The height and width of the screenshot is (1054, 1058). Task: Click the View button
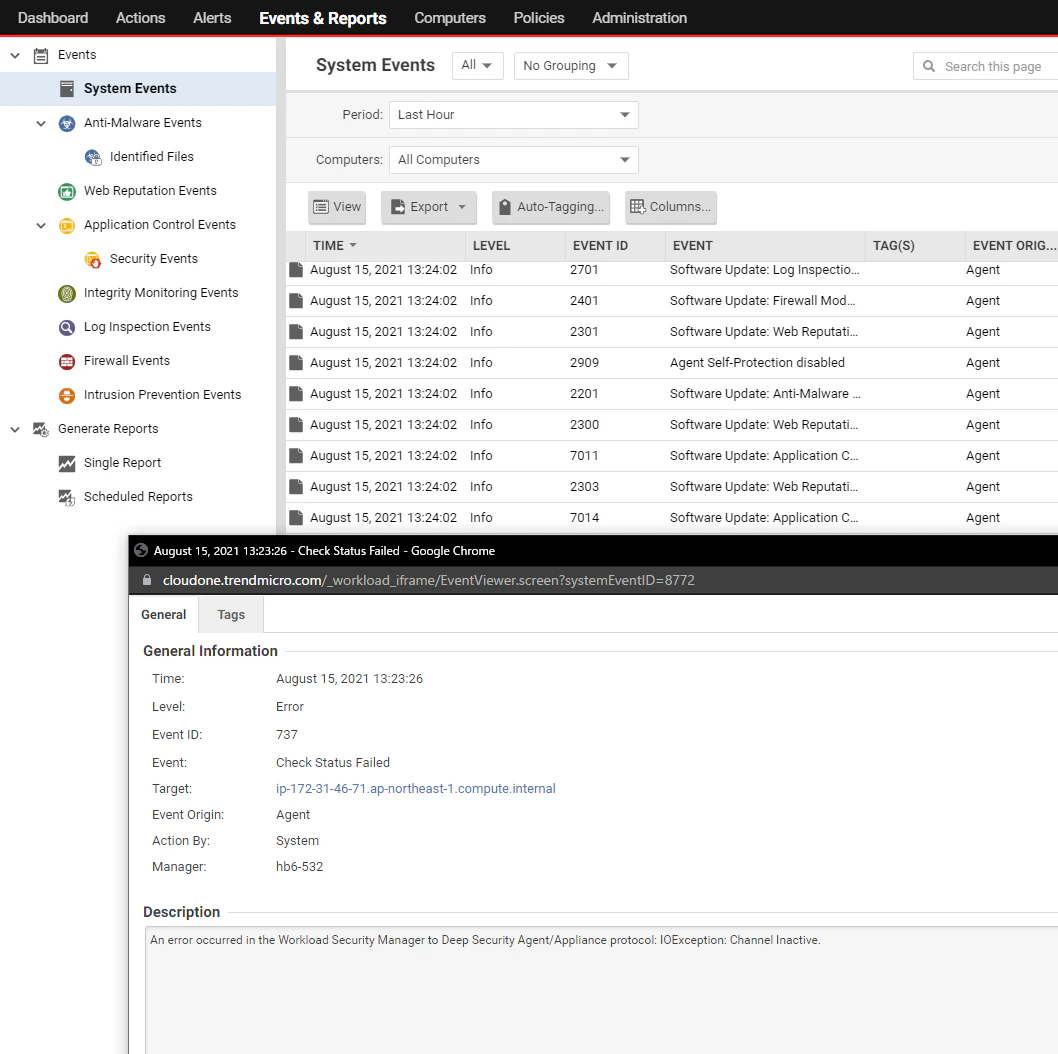(x=337, y=207)
